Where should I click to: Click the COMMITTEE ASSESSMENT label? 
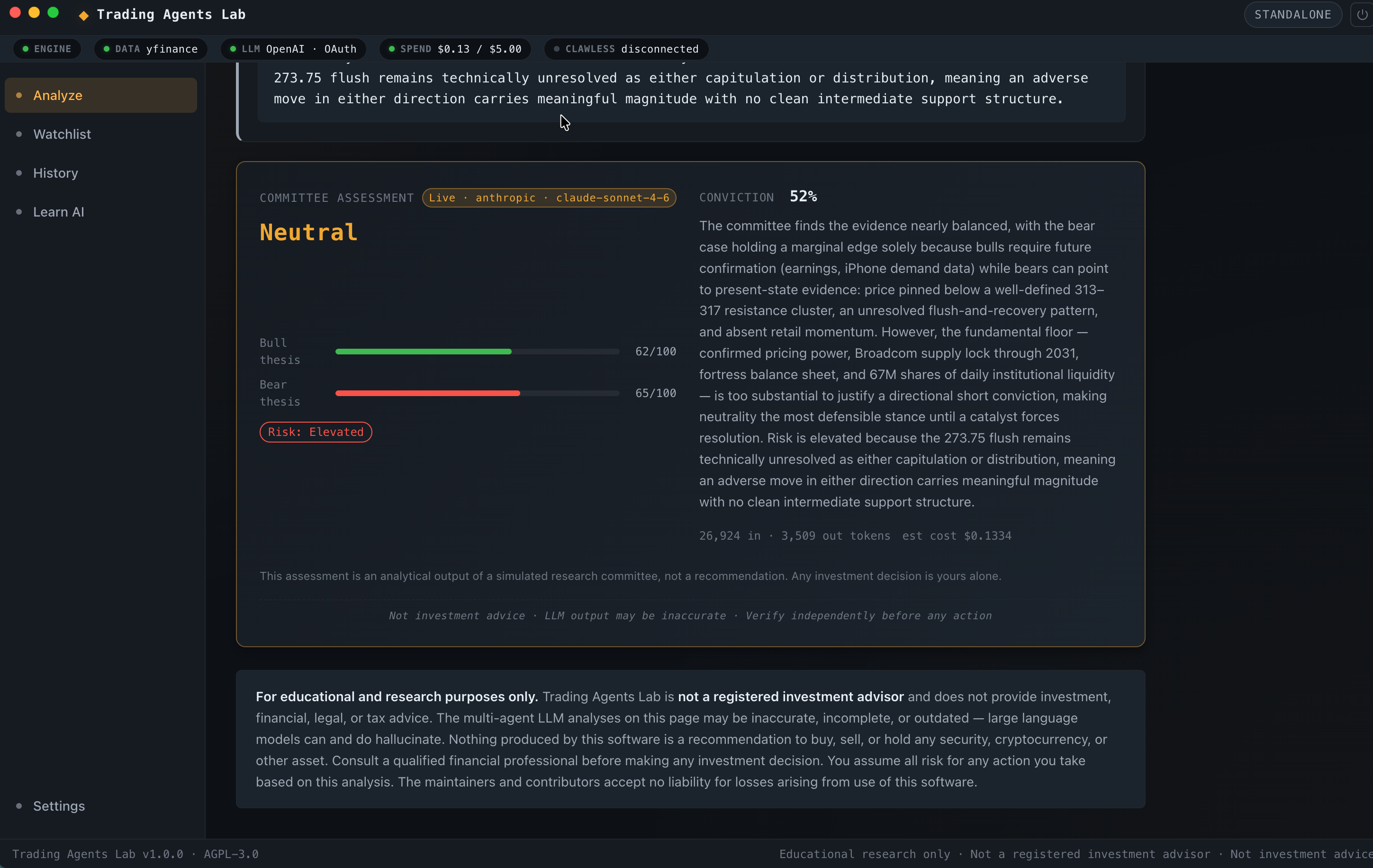tap(337, 198)
